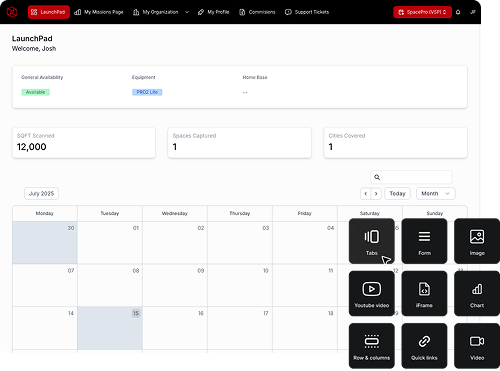Screen dimensions: 500x371
Task: Select the Form widget tile
Action: click(424, 241)
